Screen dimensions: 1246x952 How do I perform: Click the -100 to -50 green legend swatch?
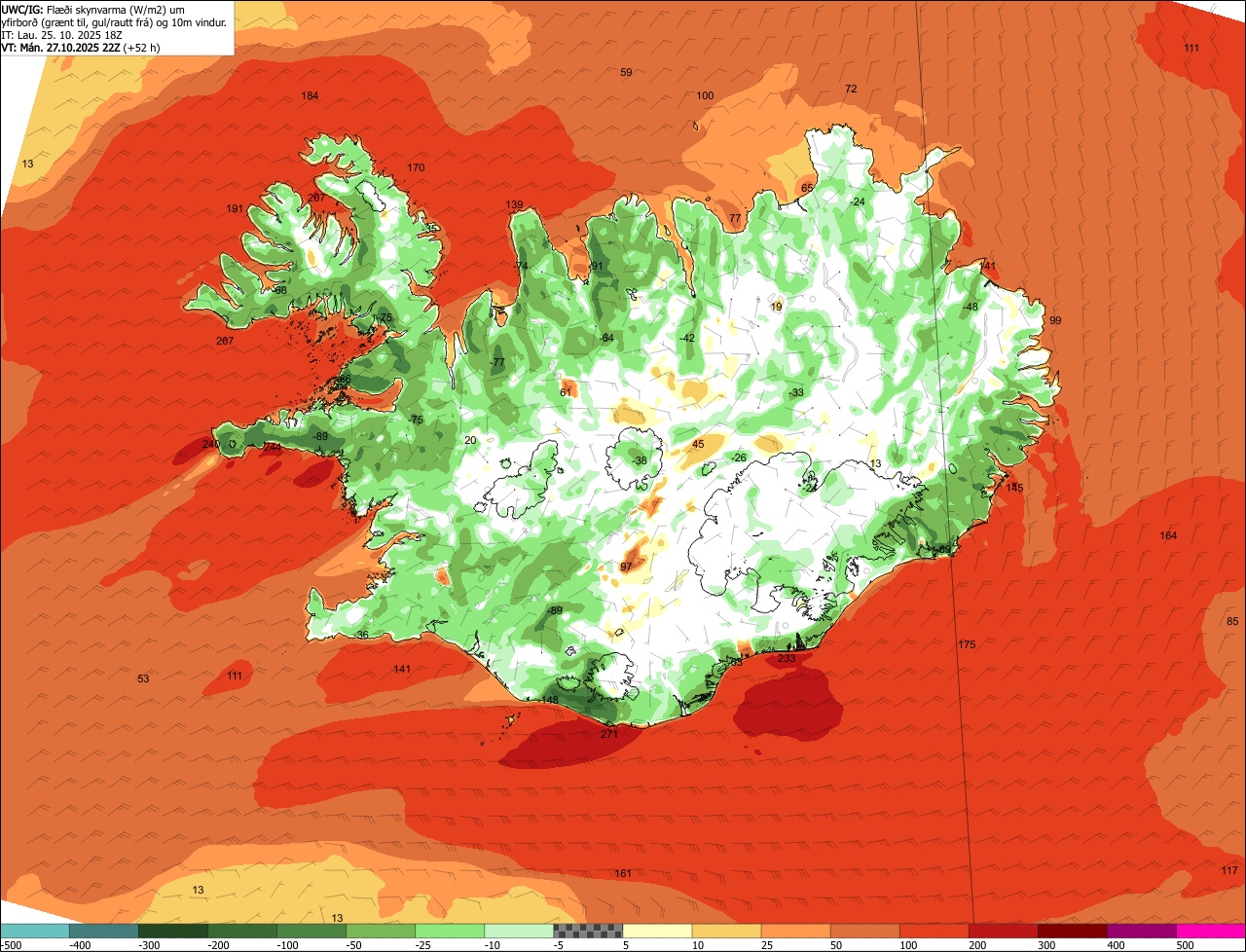click(311, 931)
